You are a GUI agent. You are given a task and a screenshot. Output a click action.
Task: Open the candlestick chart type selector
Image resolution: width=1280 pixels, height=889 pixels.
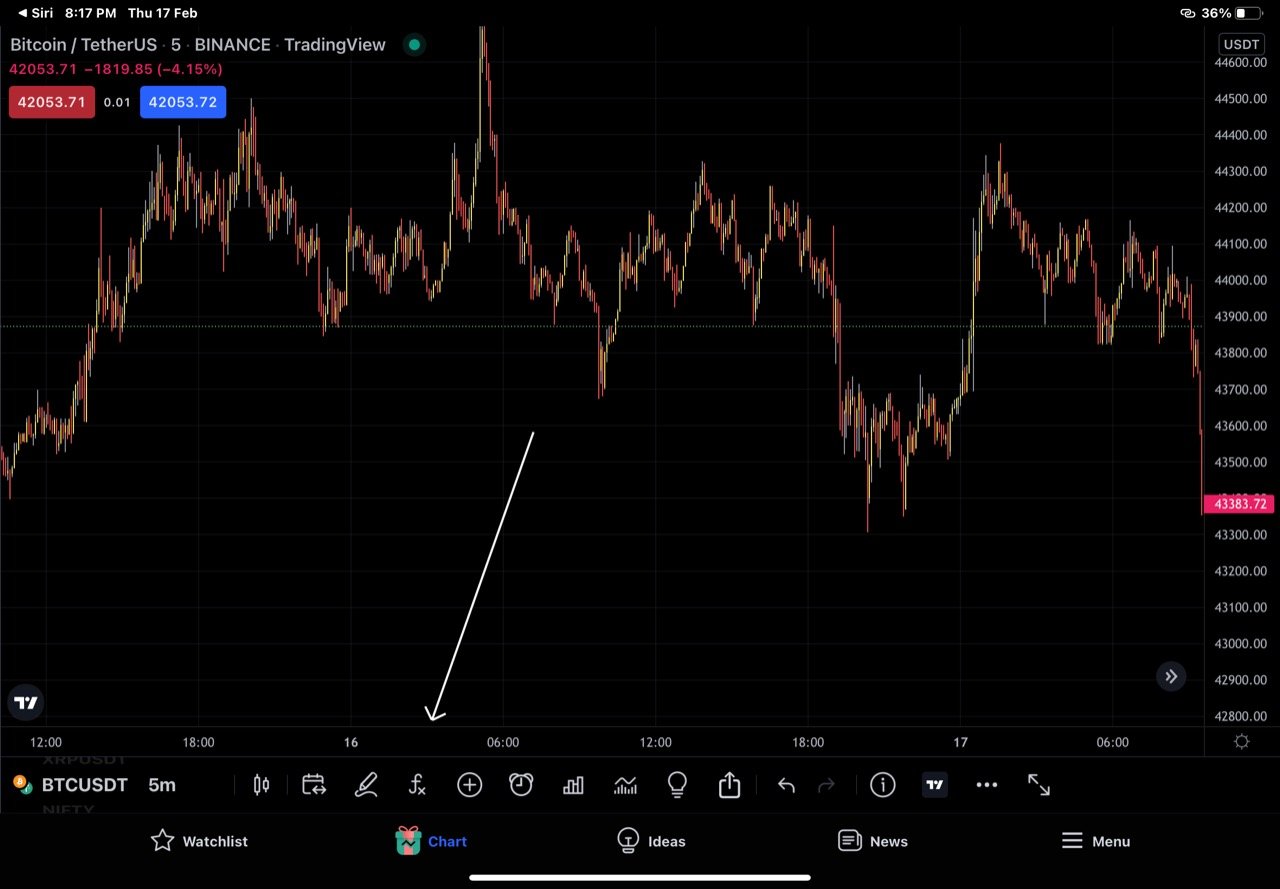(261, 785)
